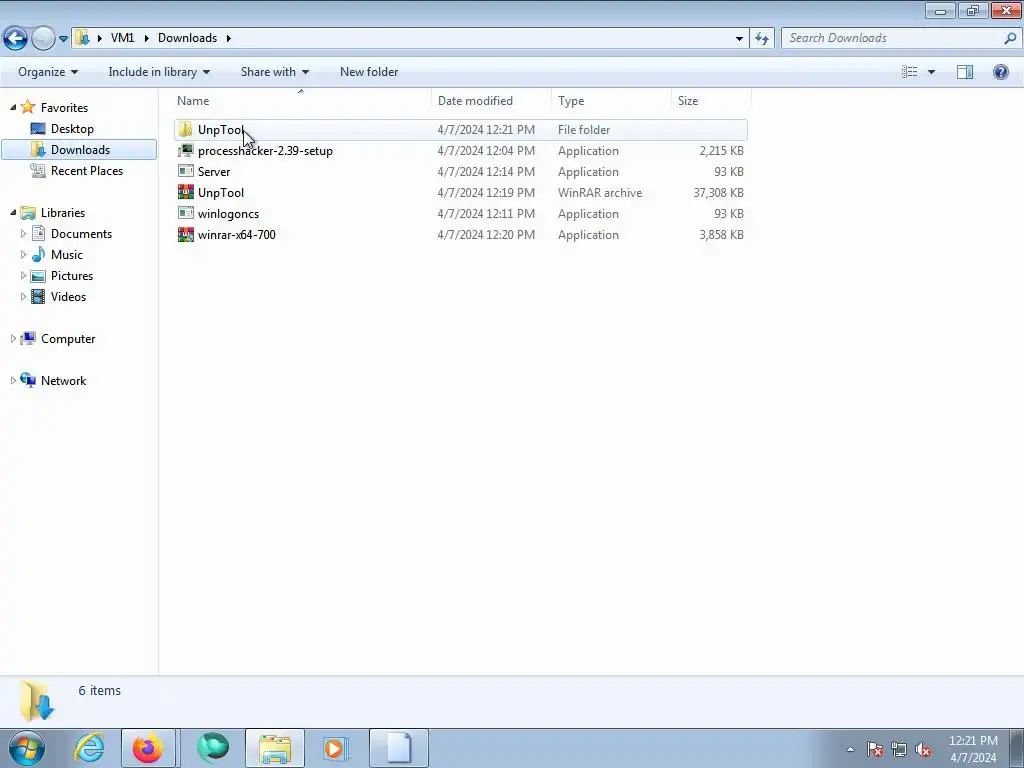Viewport: 1024px width, 768px height.
Task: Select the UnpTool WinRAR archive icon
Action: 185,192
